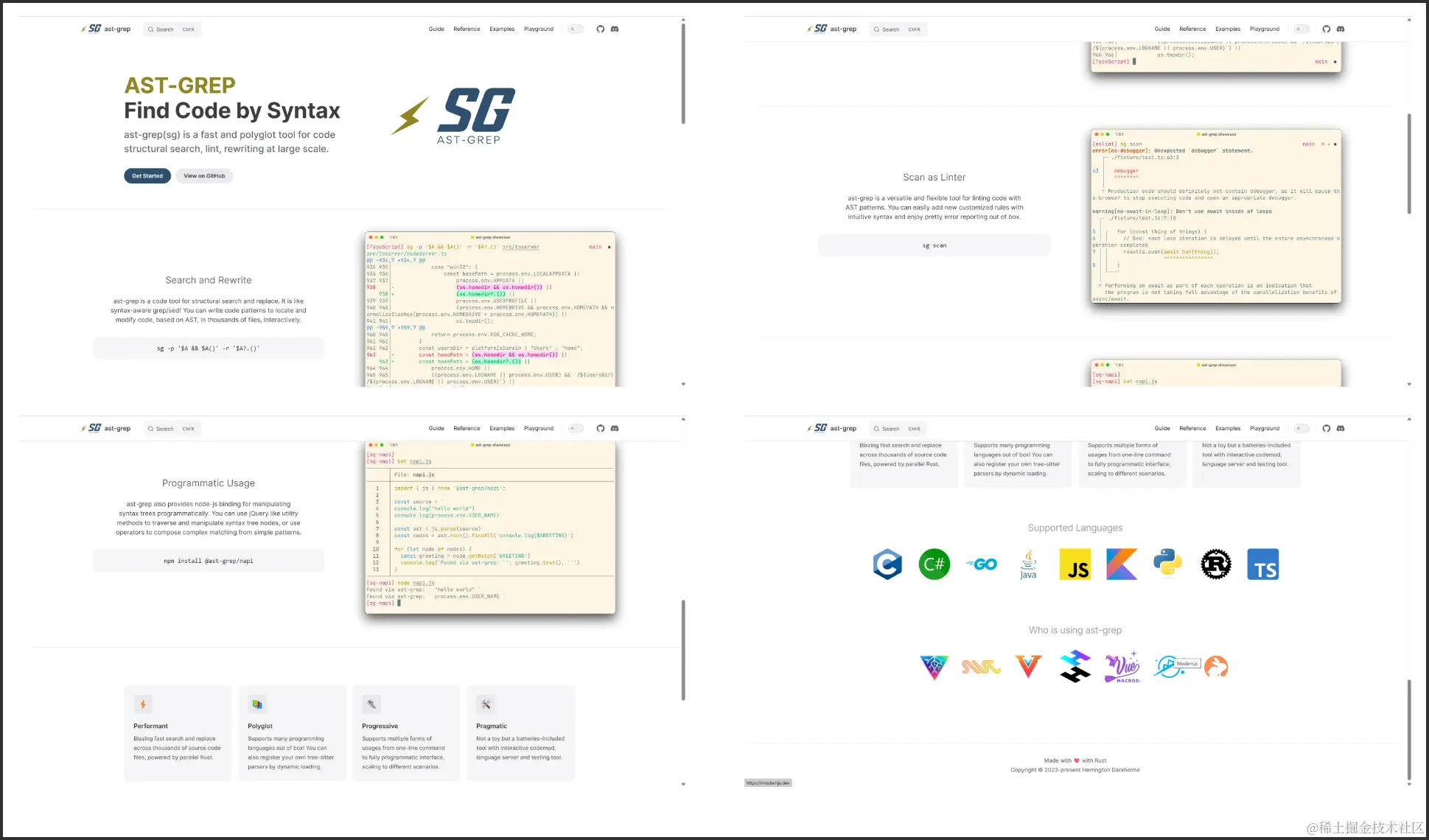Open the C# language logo
The width and height of the screenshot is (1429, 840).
[934, 564]
